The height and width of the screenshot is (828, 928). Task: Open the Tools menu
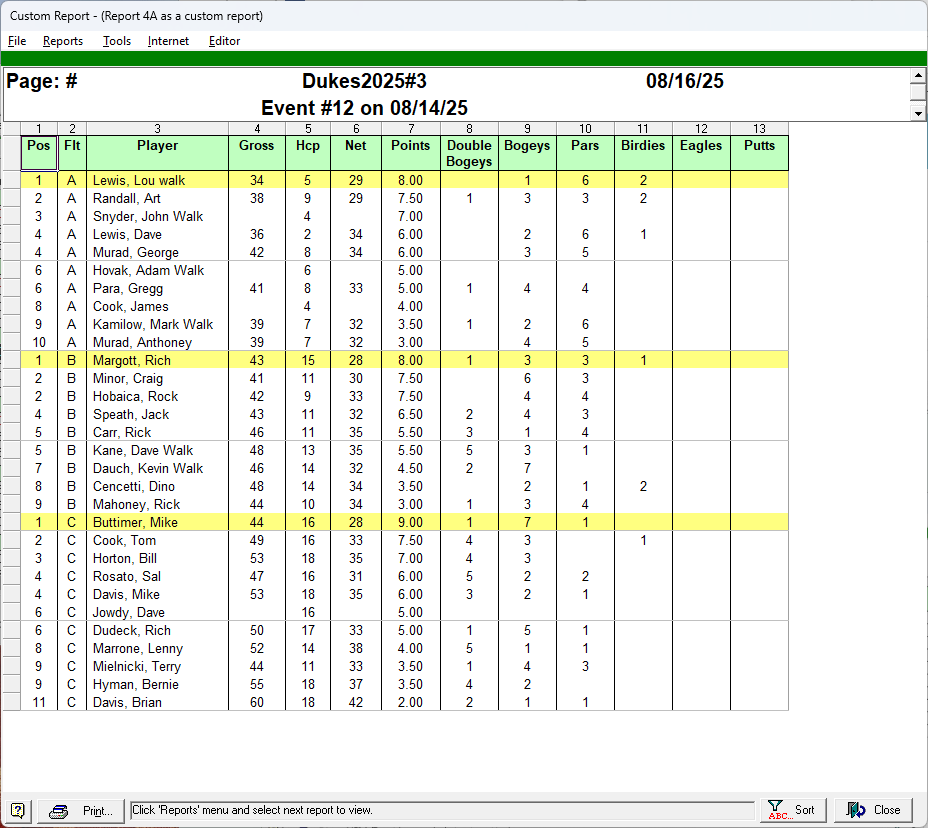pos(117,41)
